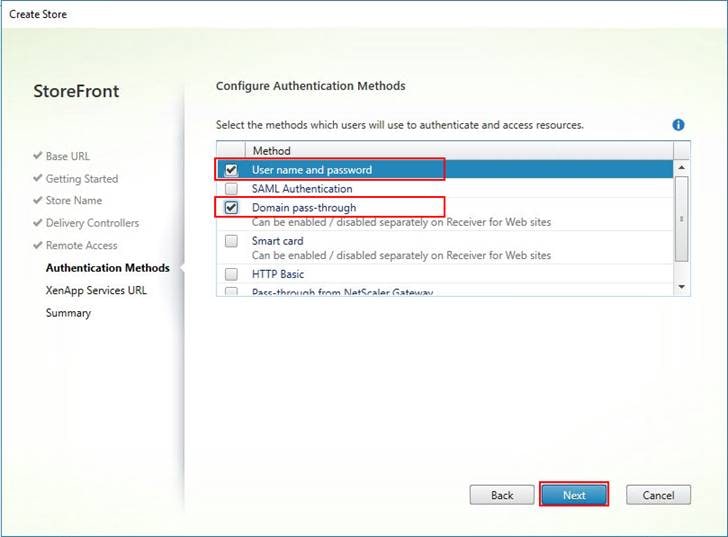Click the Base URL checkmark icon

coord(38,155)
